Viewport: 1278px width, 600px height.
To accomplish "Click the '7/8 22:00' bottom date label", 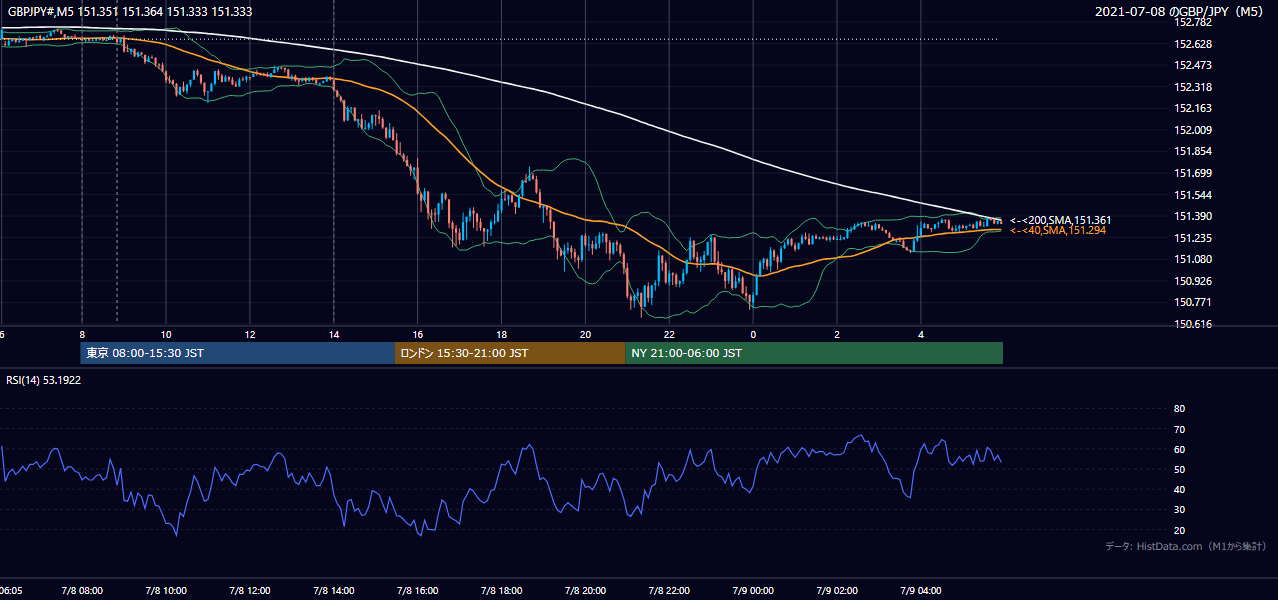I will pyautogui.click(x=670, y=591).
